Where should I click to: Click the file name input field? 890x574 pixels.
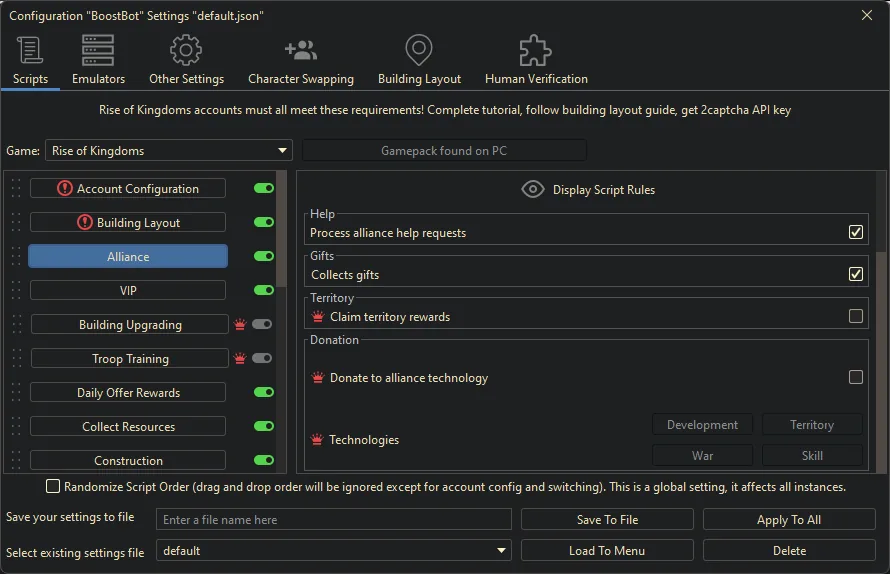coord(334,519)
